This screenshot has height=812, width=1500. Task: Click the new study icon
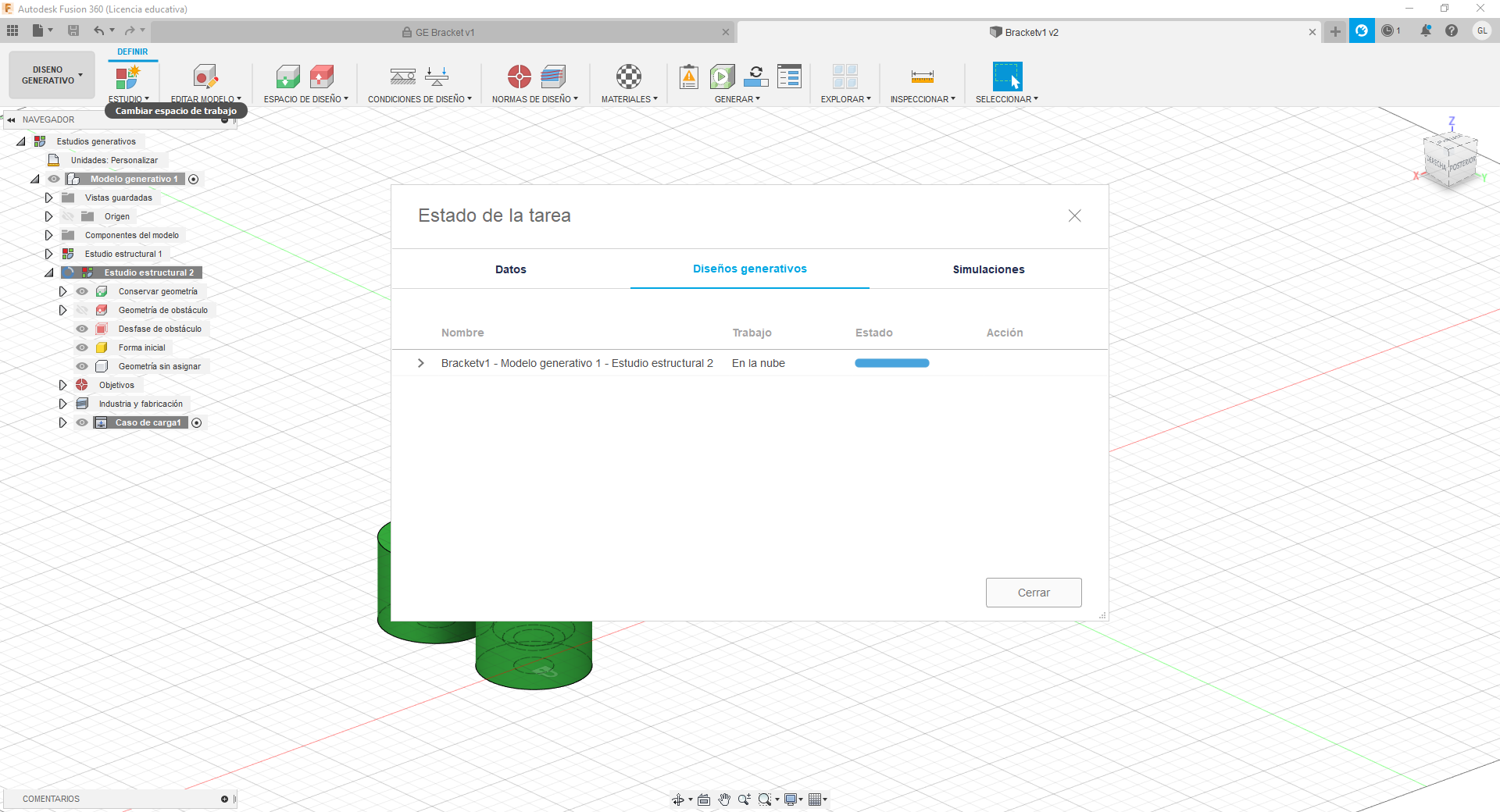(x=128, y=77)
